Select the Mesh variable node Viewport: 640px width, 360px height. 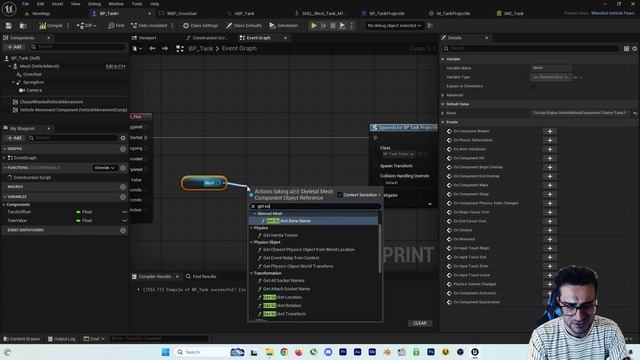point(204,183)
